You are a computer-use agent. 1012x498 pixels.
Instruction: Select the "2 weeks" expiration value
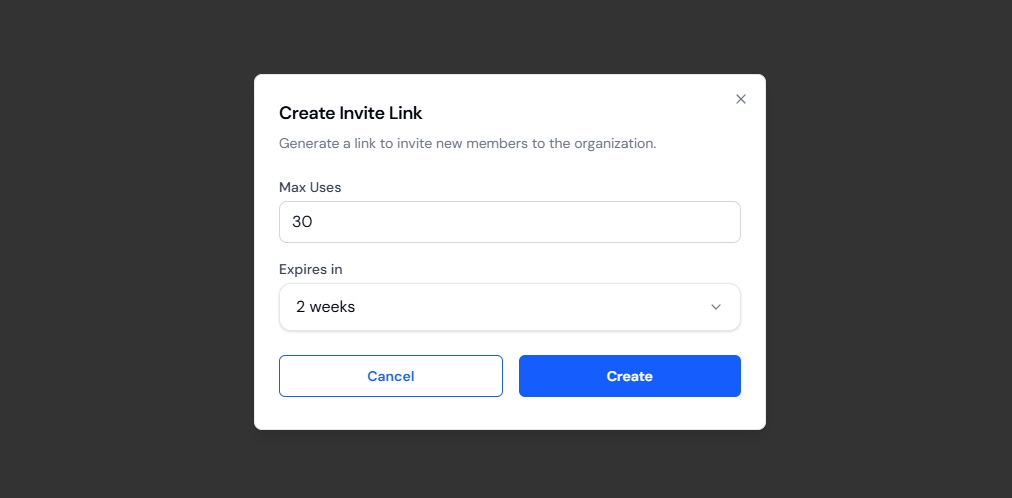point(326,307)
